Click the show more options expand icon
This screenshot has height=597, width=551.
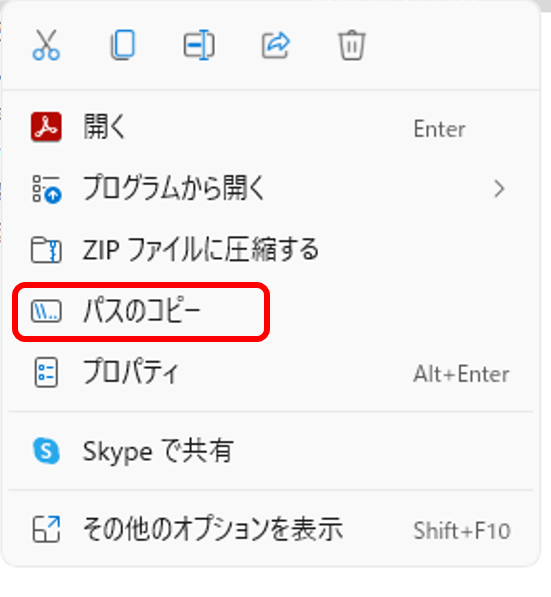46,529
